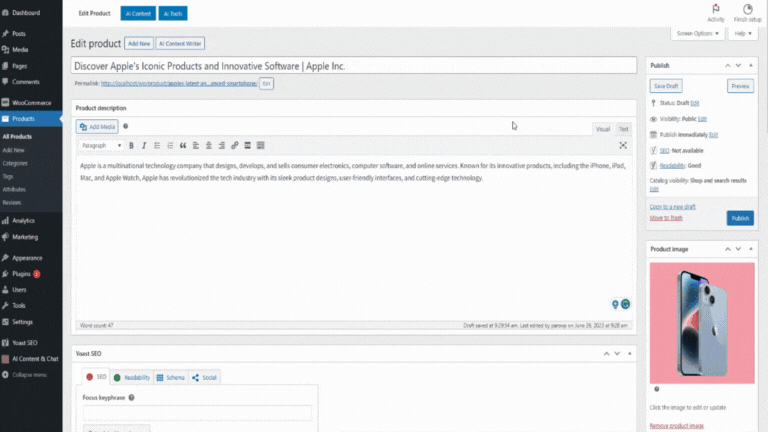Align text left in editor

(196, 145)
